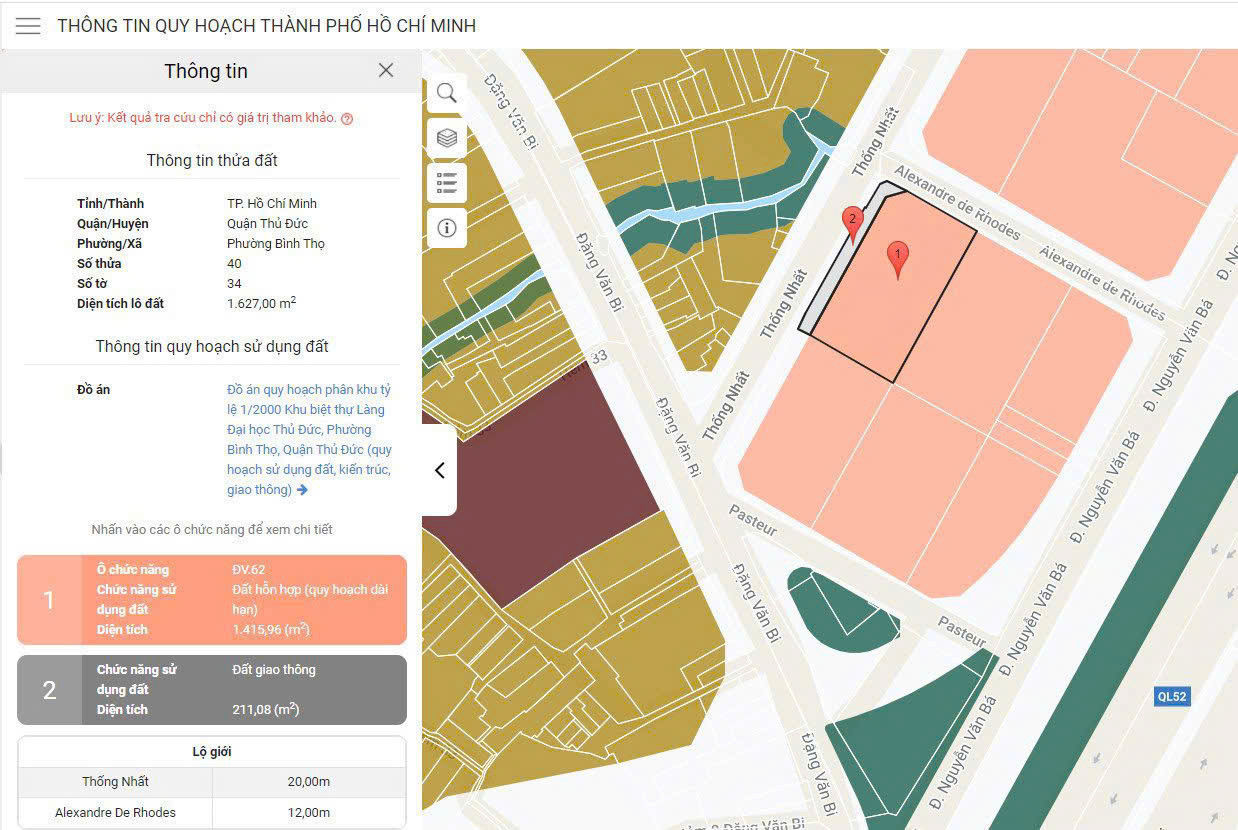Select the Alexandre De Rhodes row
This screenshot has height=830, width=1238.
pos(212,812)
